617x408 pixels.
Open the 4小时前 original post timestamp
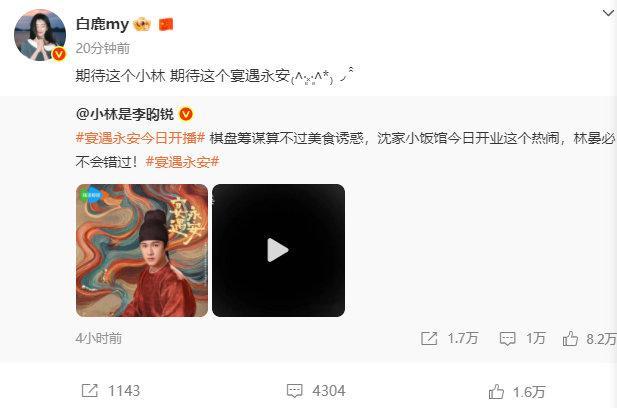point(99,338)
